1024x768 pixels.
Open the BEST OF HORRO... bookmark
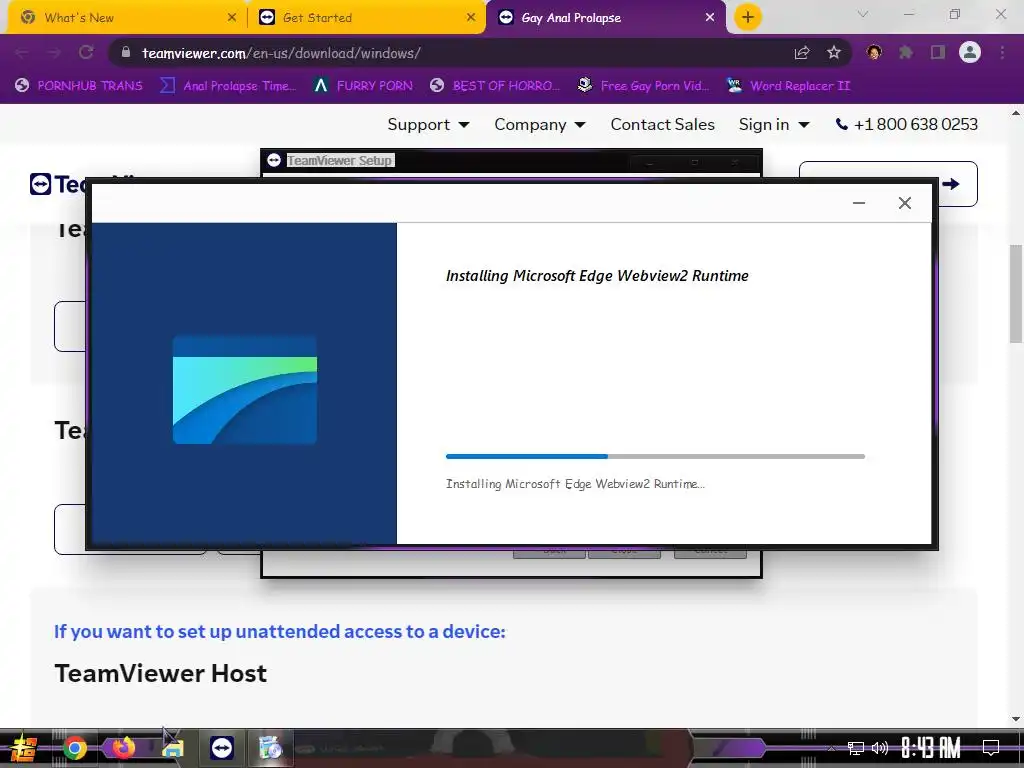(x=495, y=86)
